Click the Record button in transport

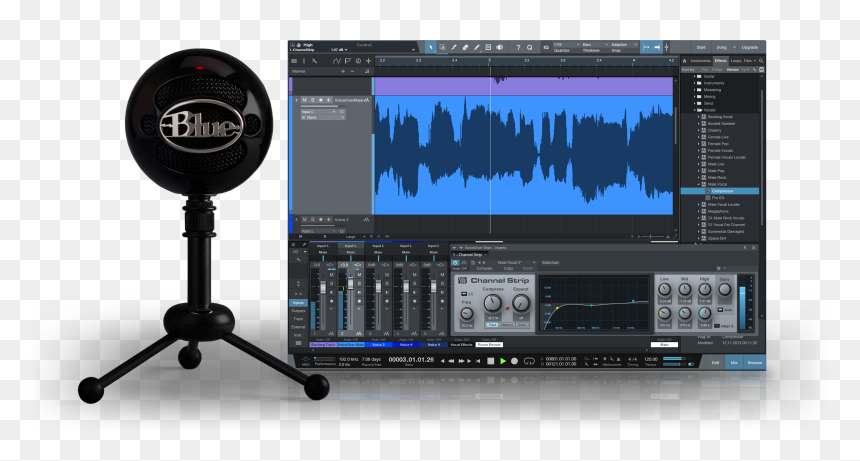[x=514, y=361]
